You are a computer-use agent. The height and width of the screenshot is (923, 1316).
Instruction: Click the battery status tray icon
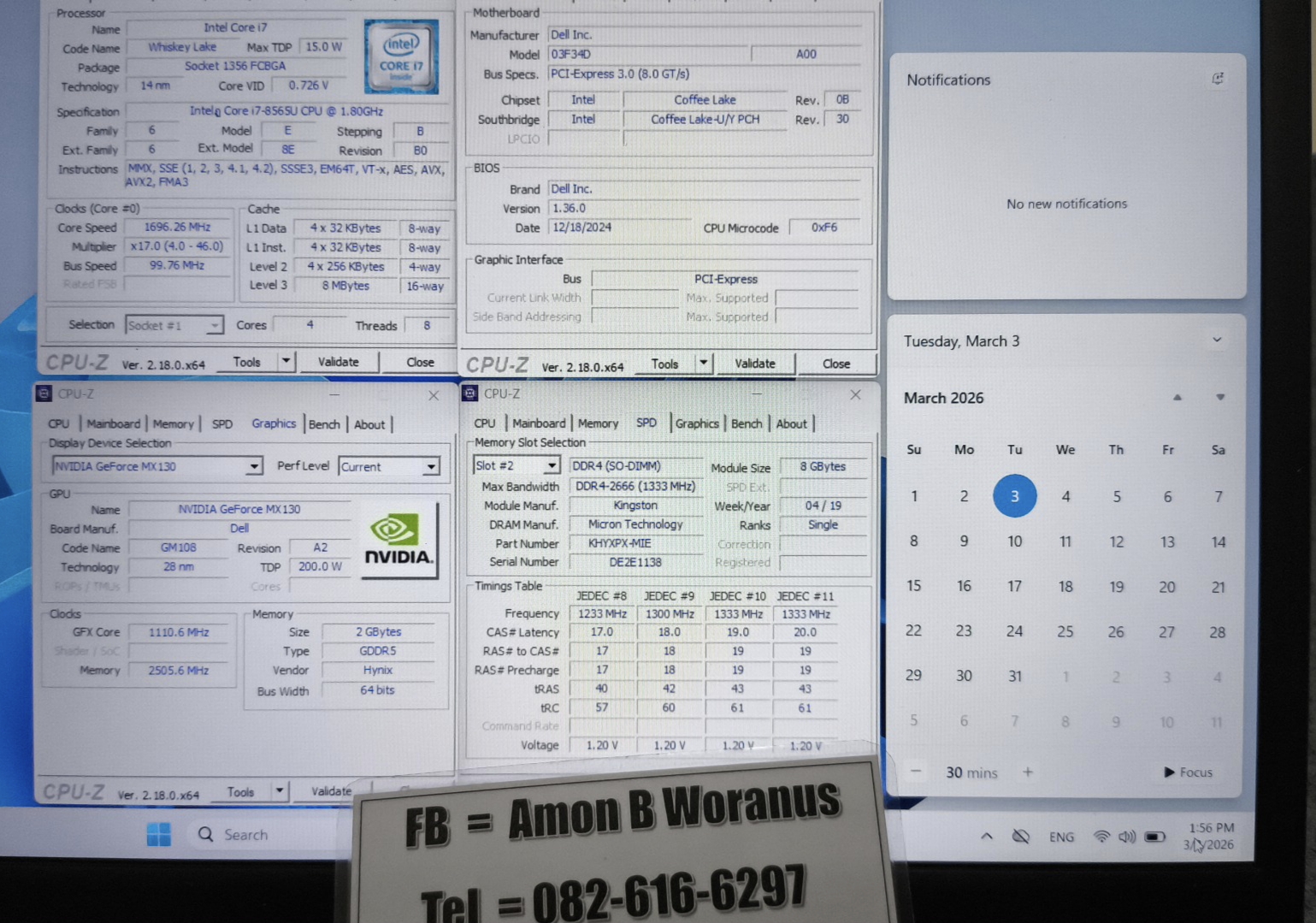[1154, 837]
